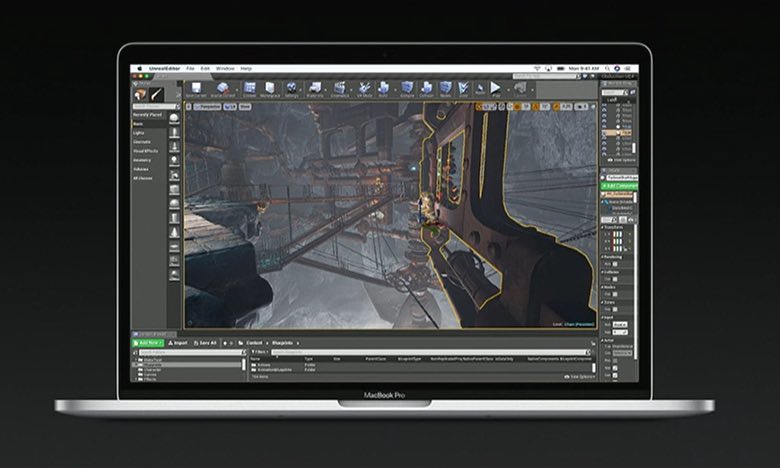Click the Content folder icon in the breadcrumb
Image resolution: width=780 pixels, height=468 pixels.
point(241,343)
